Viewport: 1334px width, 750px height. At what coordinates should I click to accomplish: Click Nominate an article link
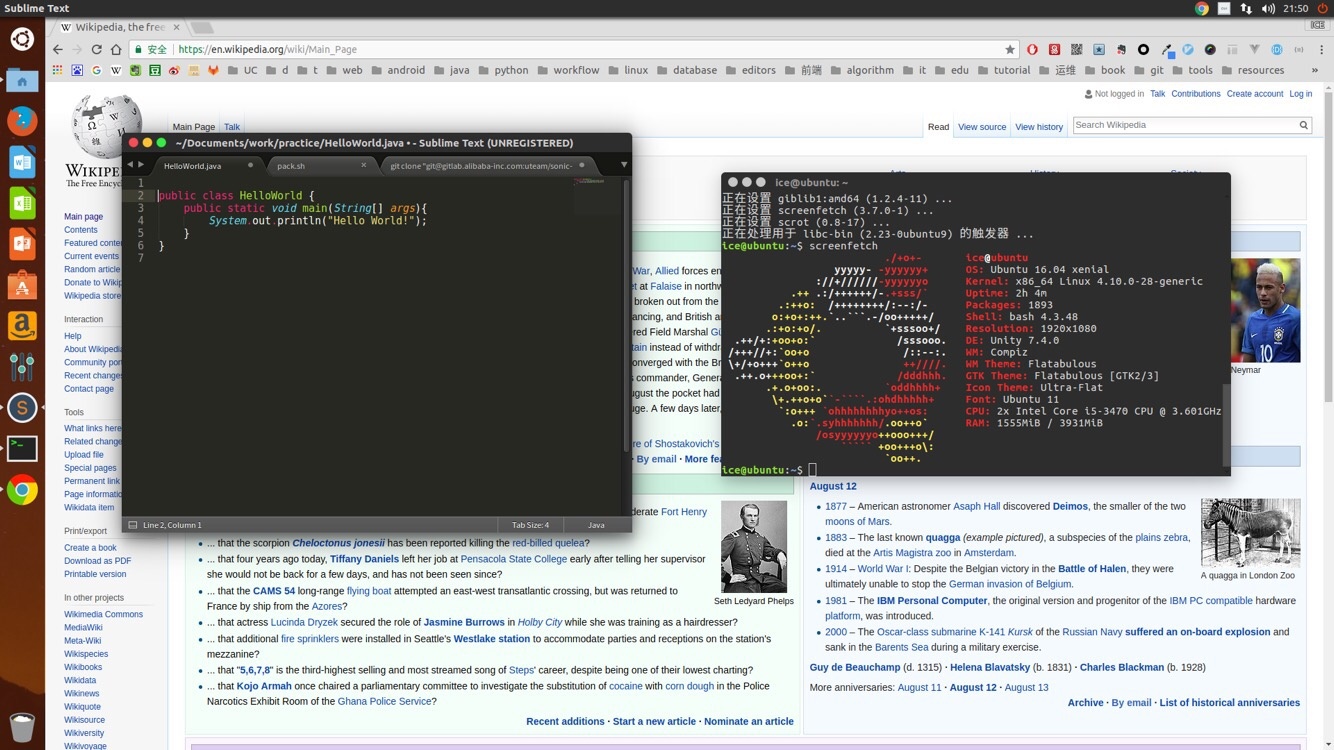[748, 721]
